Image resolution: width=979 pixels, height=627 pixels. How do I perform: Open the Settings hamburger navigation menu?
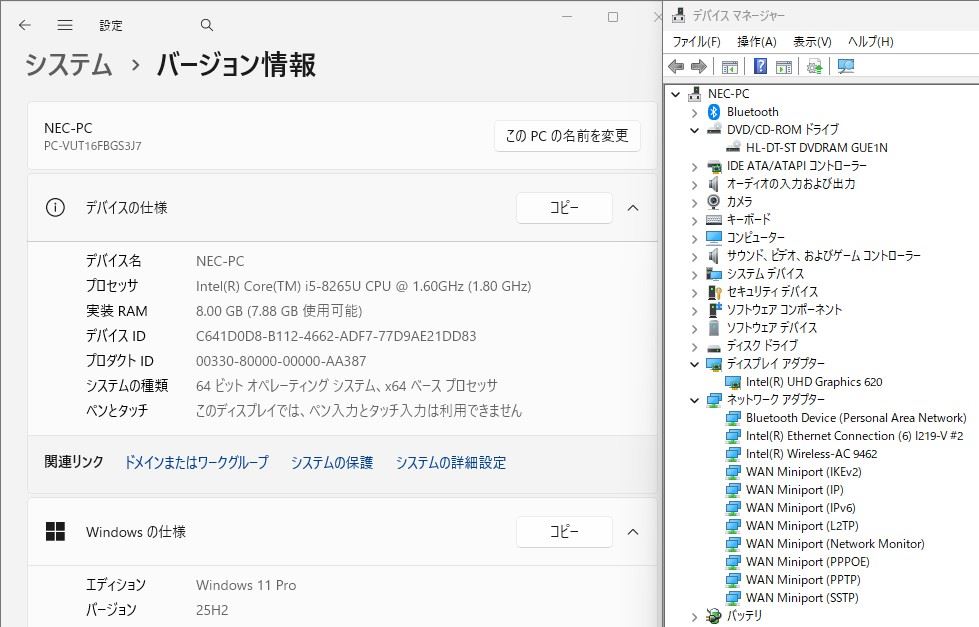(x=65, y=25)
